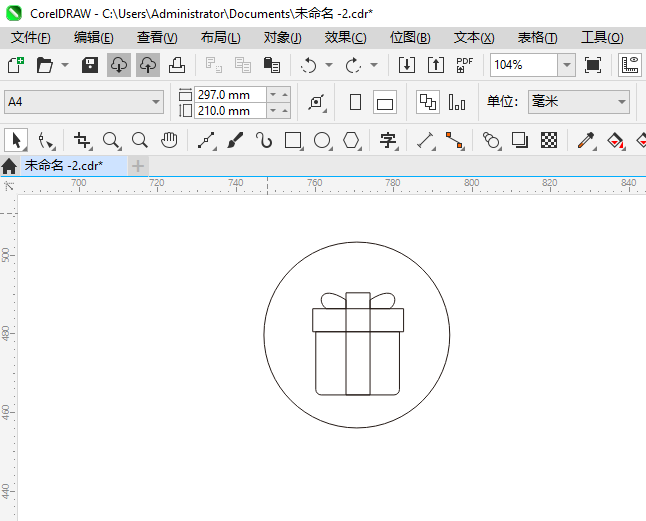This screenshot has height=521, width=646.
Task: Open the 位图(B) menu
Action: (x=409, y=37)
